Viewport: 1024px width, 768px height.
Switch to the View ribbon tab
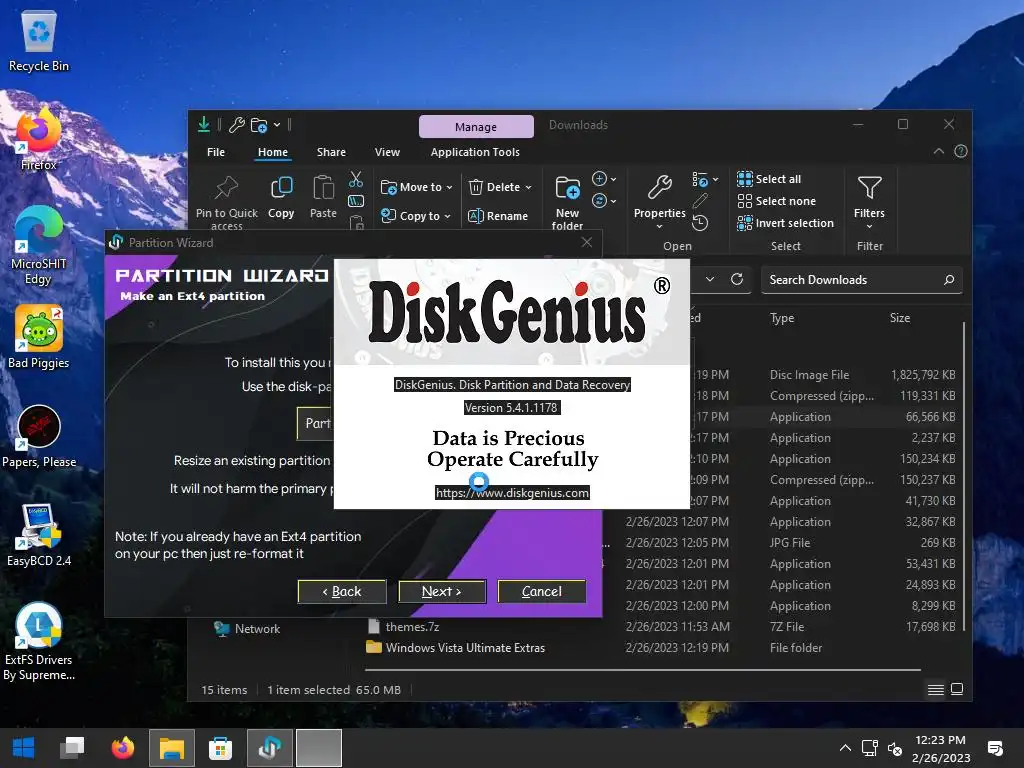pos(387,152)
